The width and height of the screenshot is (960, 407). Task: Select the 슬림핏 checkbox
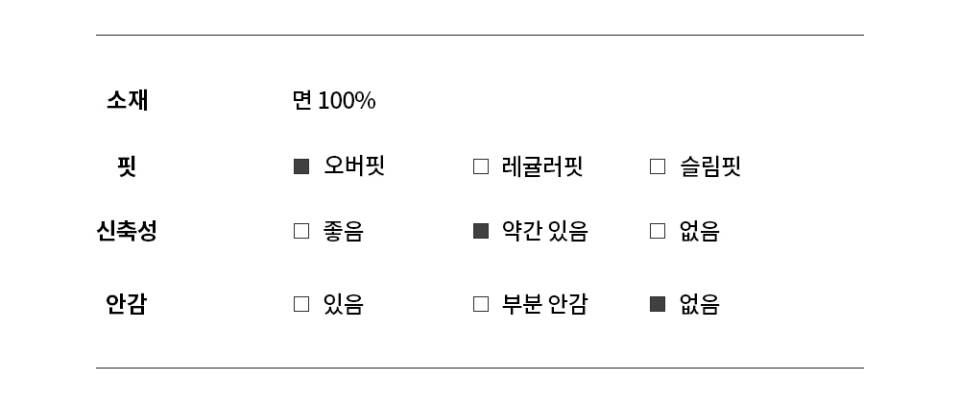[657, 167]
